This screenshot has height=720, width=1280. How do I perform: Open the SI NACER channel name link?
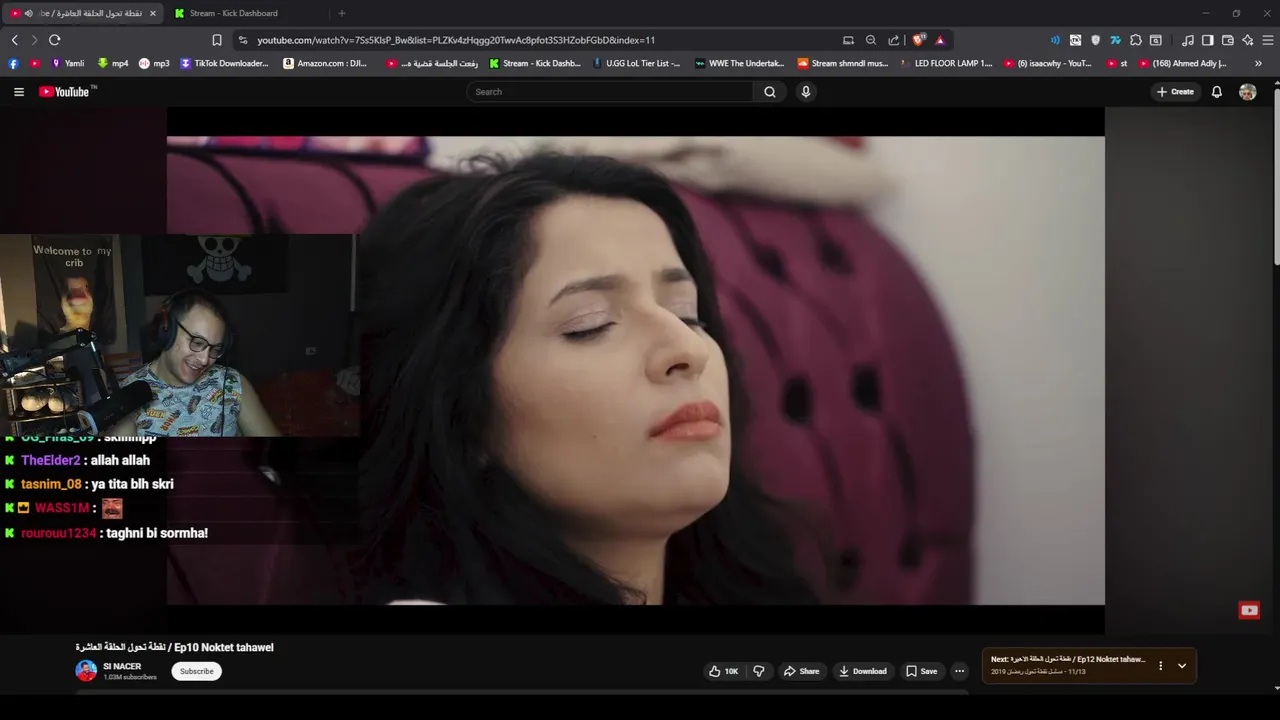pos(122,666)
